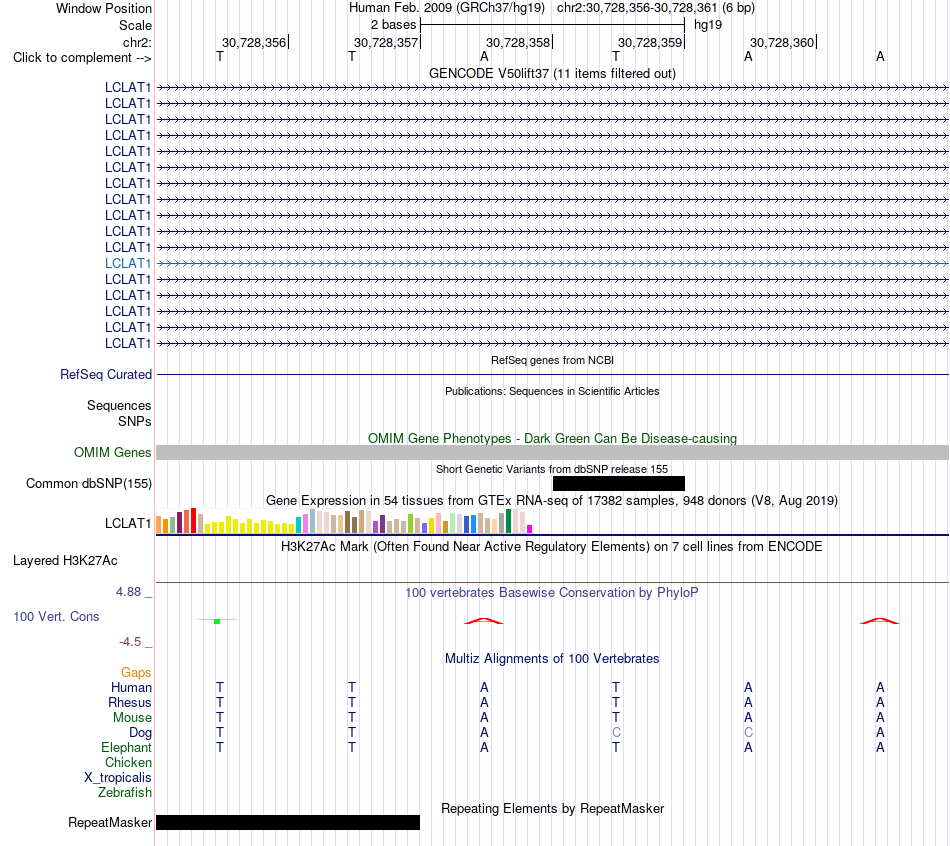Click the LCLAT1 label beside GTEx chart
Screen dimensions: 950x846
(x=128, y=523)
